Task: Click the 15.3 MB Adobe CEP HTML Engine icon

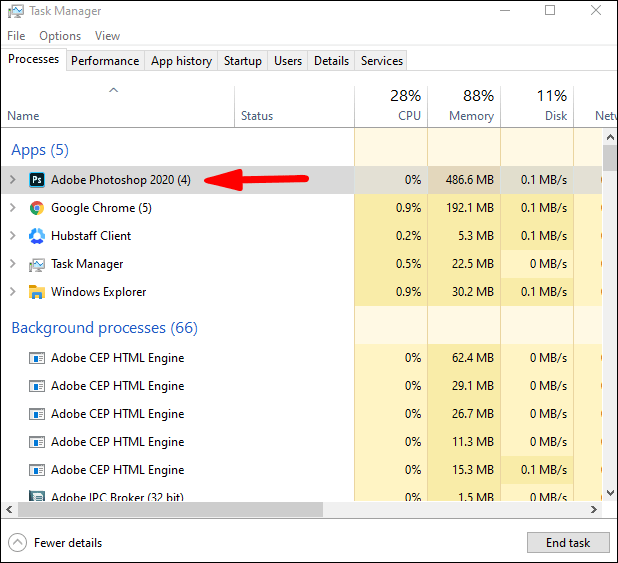Action: [37, 470]
